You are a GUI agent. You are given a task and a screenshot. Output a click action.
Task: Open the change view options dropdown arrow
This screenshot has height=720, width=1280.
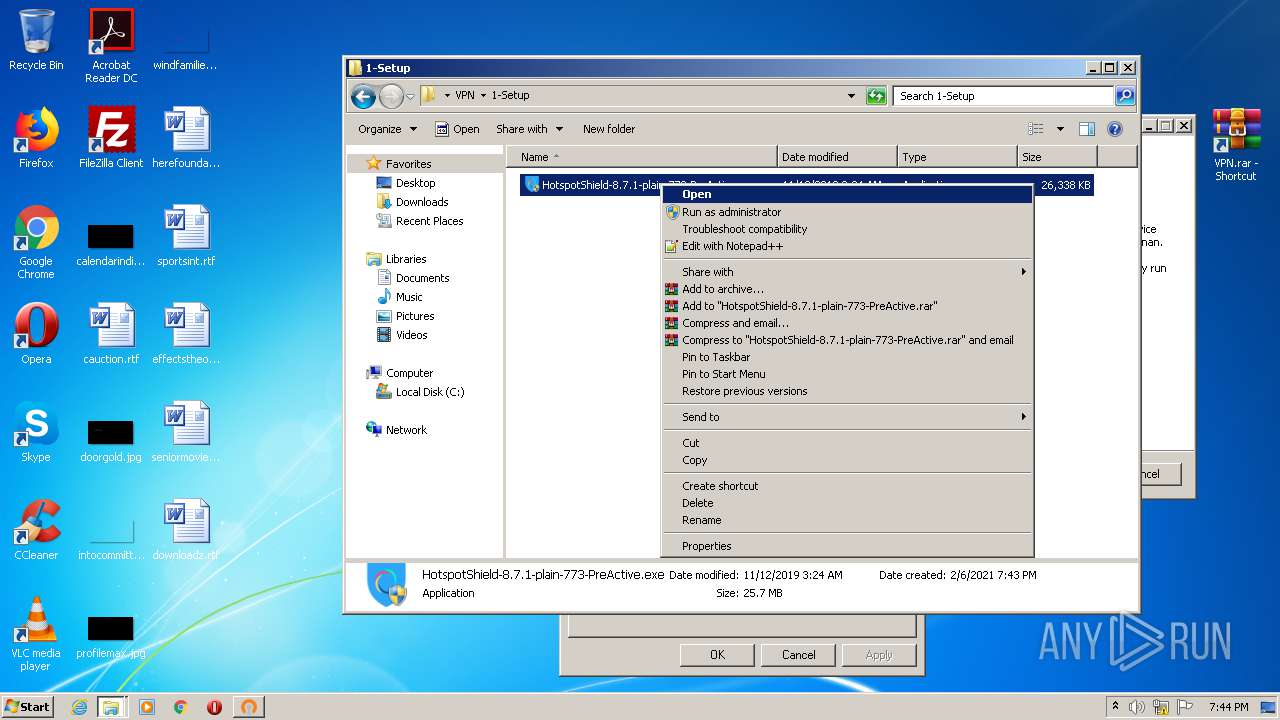coord(1060,129)
